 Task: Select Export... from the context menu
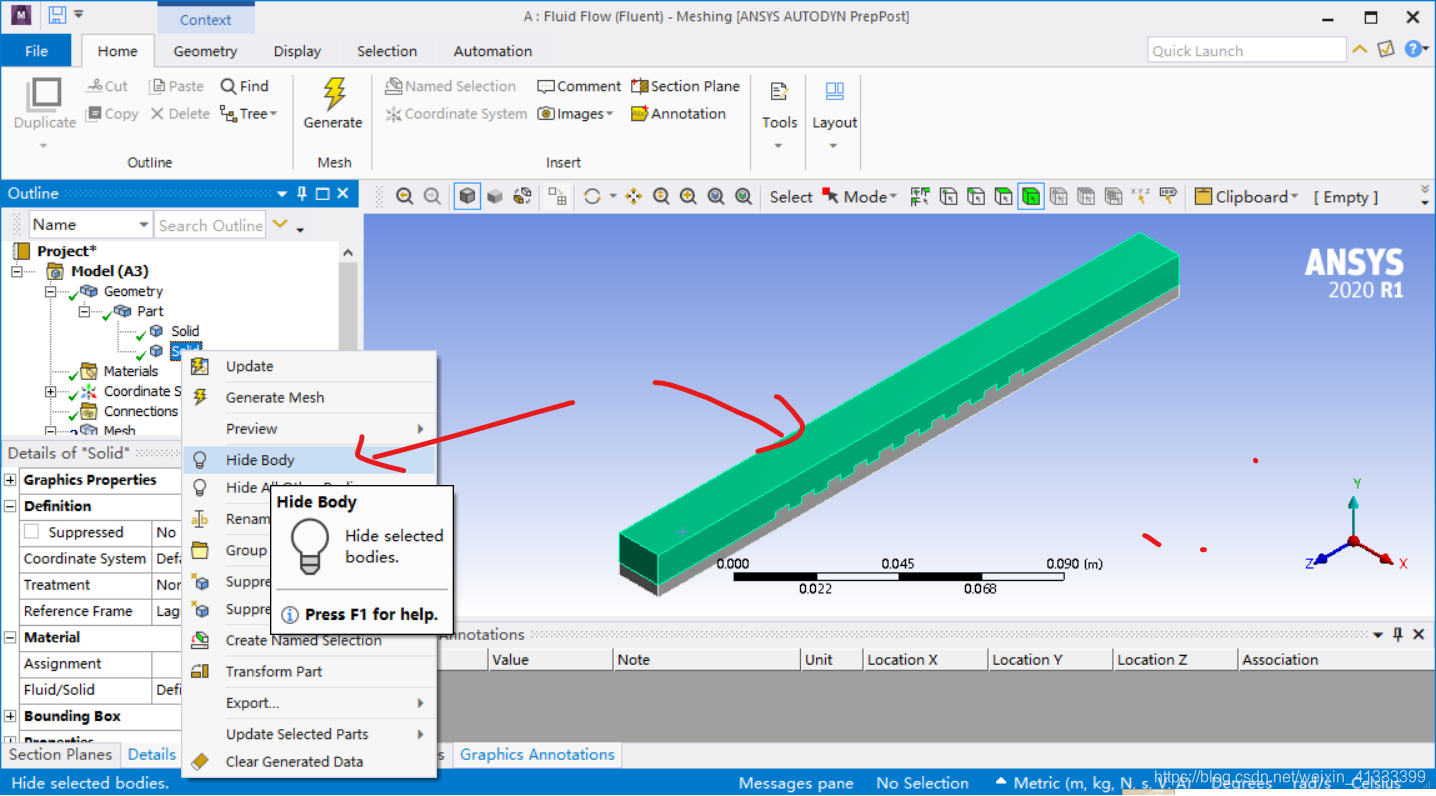[x=309, y=703]
